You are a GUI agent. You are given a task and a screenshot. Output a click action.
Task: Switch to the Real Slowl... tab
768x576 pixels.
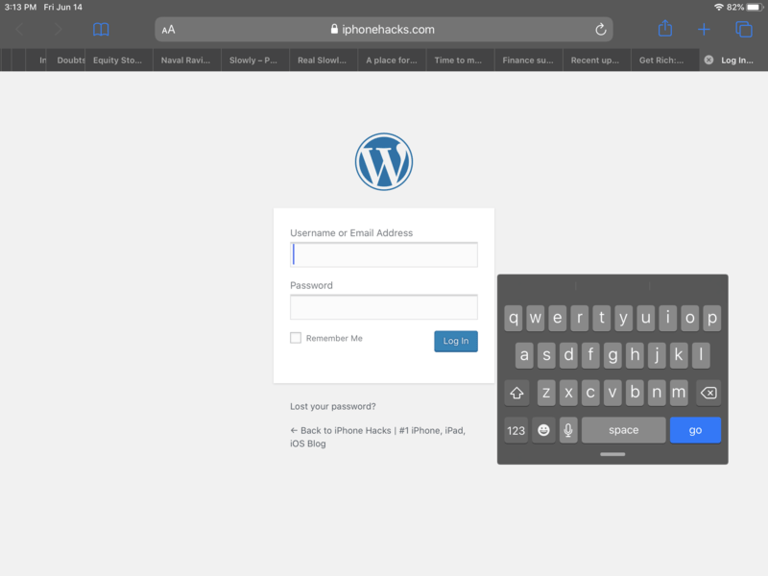[322, 60]
